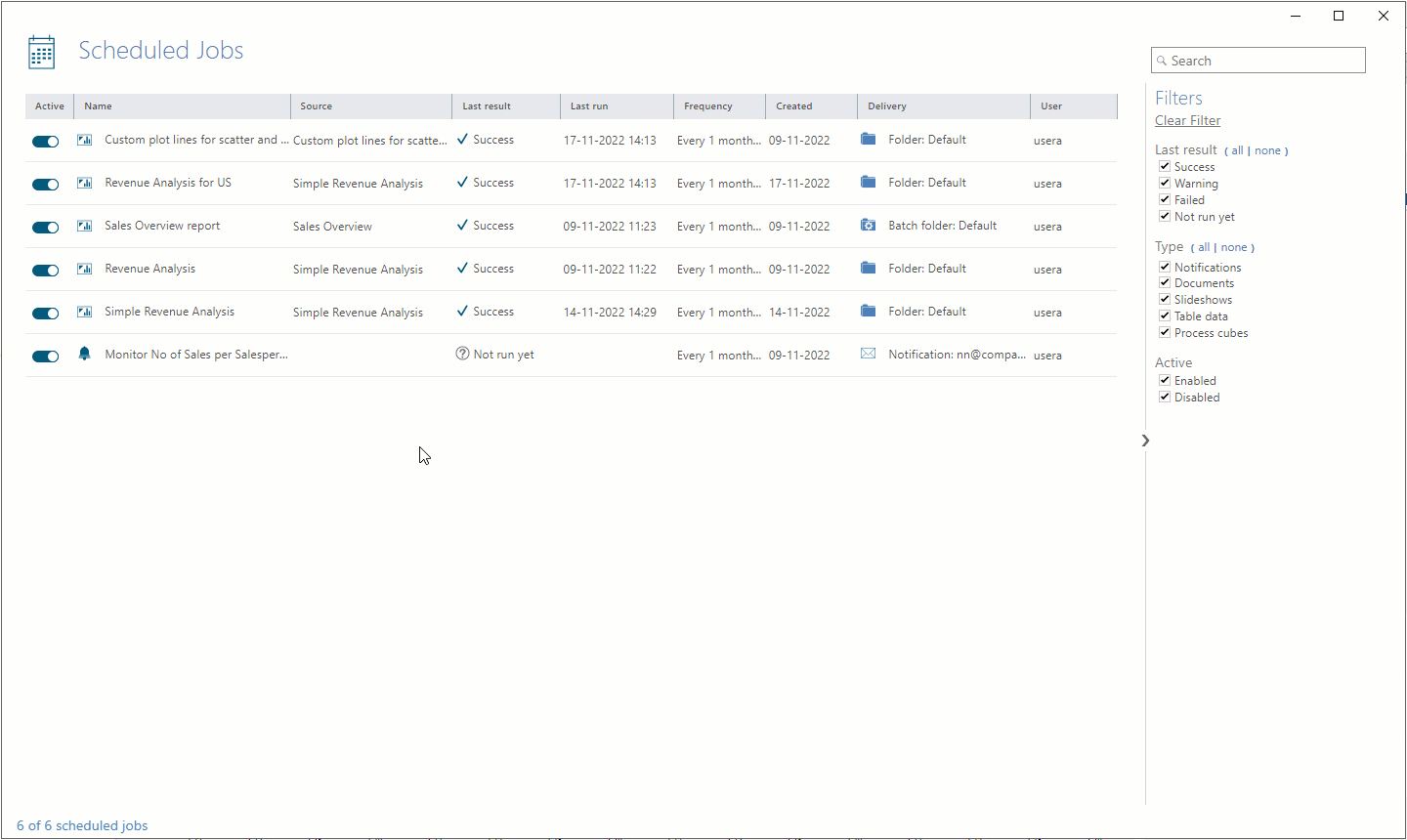
Task: Toggle active switch for job created 09-11-2022 Revenue Analysis
Action: tap(46, 271)
